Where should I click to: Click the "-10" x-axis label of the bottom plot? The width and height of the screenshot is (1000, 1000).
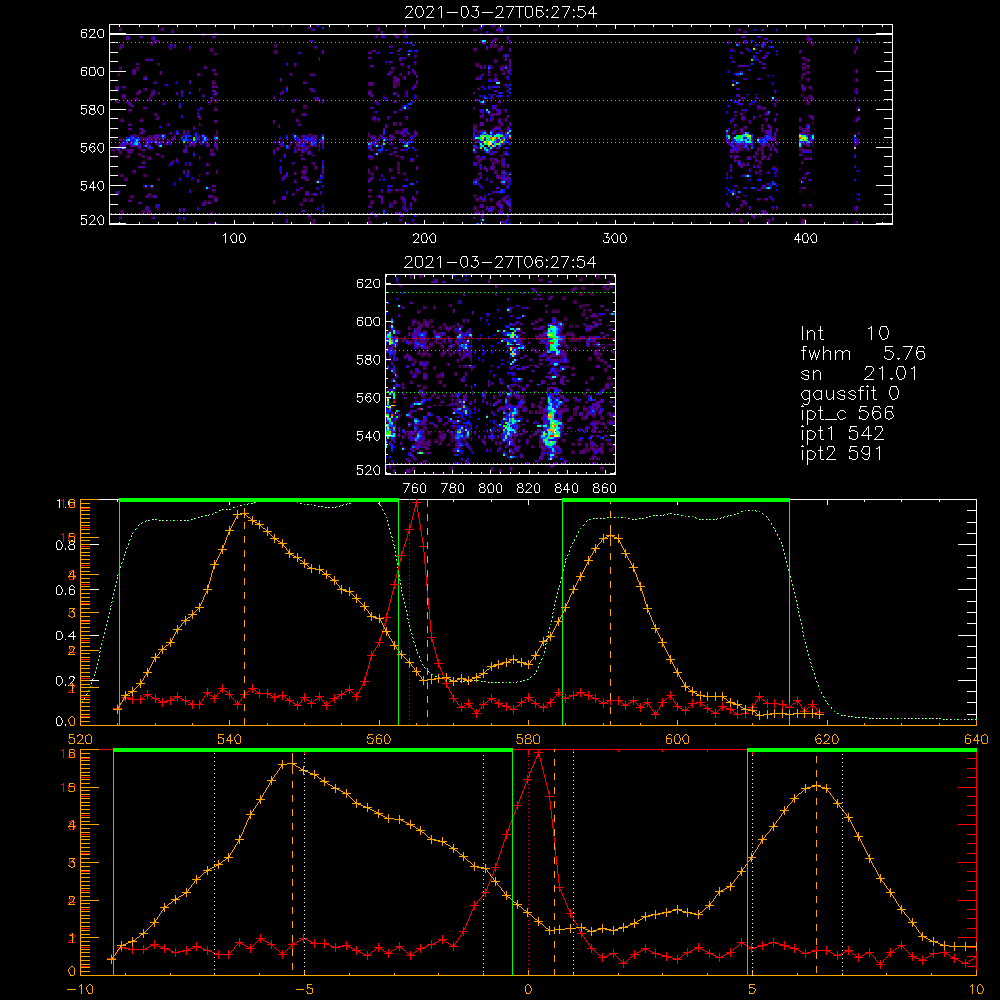[80, 989]
